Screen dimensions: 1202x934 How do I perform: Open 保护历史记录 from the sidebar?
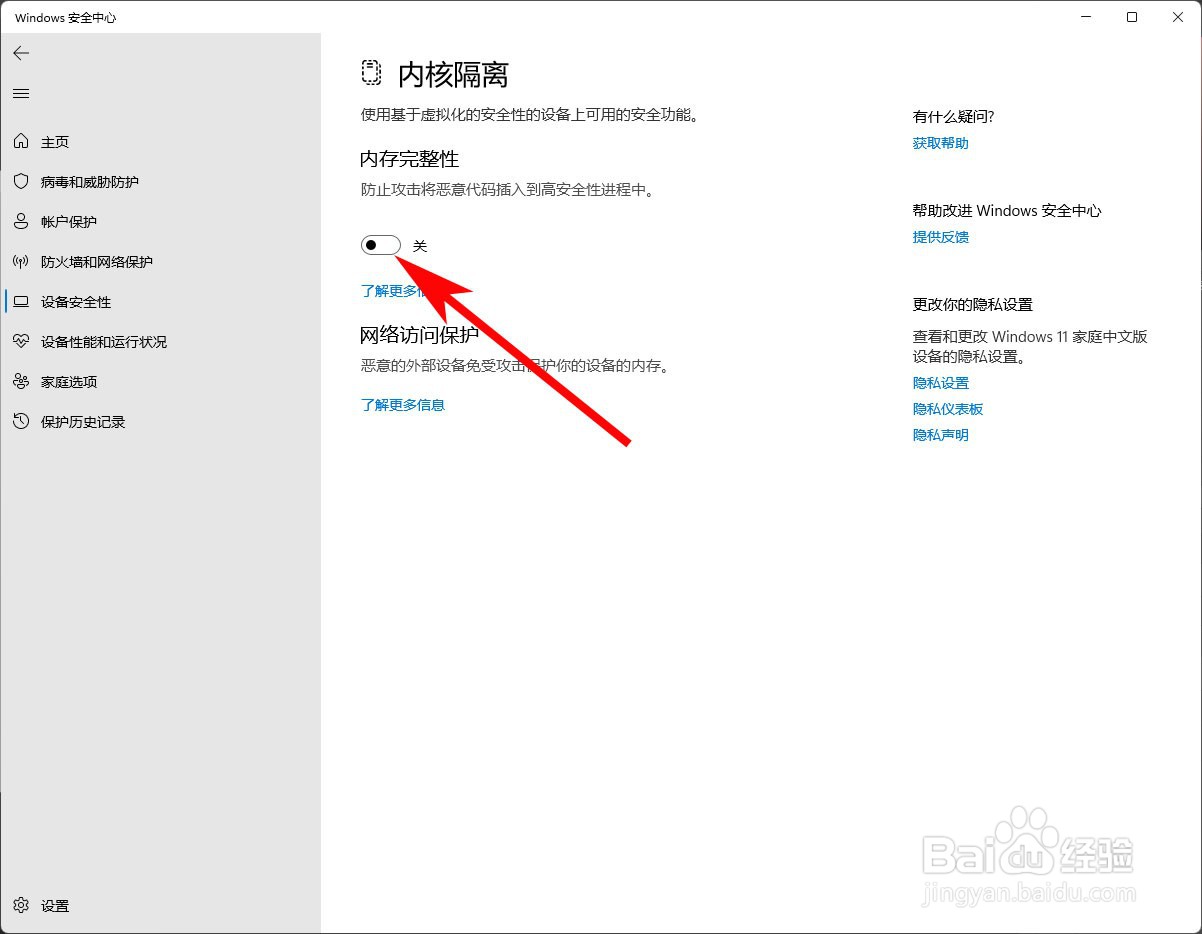pyautogui.click(x=83, y=422)
